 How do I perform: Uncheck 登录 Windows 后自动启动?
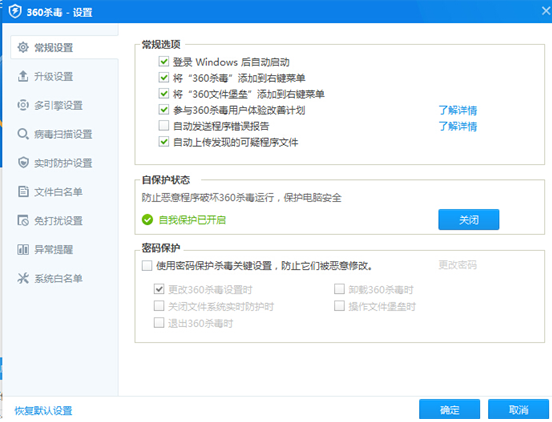164,62
